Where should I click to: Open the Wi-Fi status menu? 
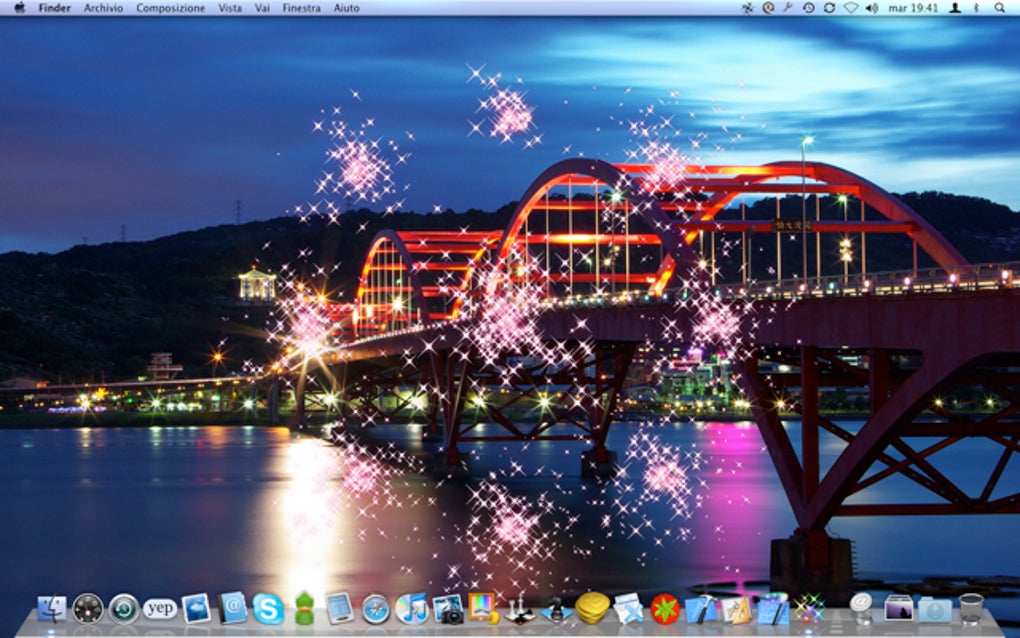pyautogui.click(x=851, y=8)
